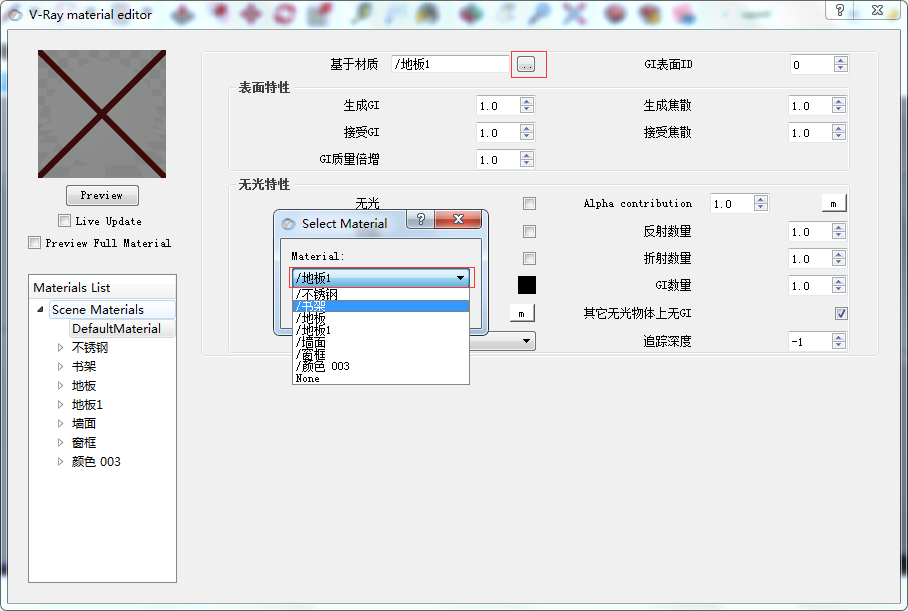
Task: Increase the 生成GI value with up arrow
Action: (x=526, y=101)
